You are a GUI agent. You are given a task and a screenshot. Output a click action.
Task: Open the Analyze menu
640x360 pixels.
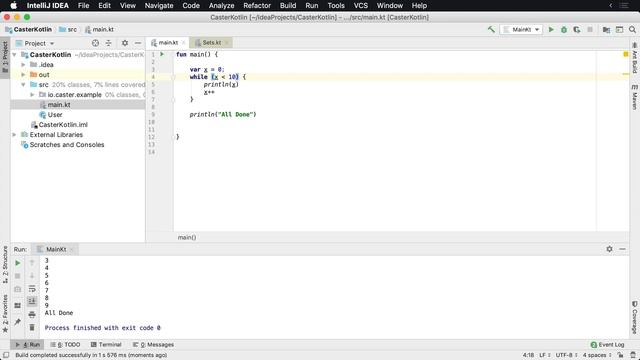(x=221, y=6)
